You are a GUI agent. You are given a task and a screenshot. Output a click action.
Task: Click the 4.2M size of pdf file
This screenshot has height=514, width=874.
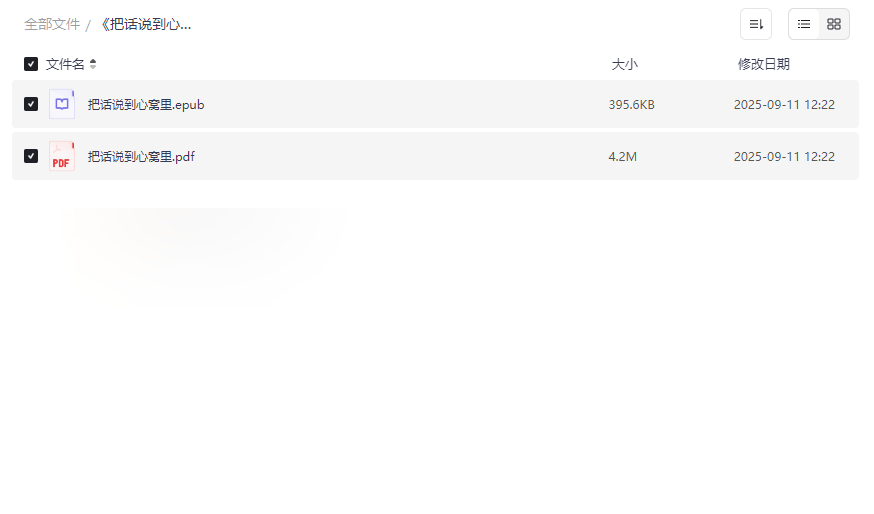tap(623, 156)
